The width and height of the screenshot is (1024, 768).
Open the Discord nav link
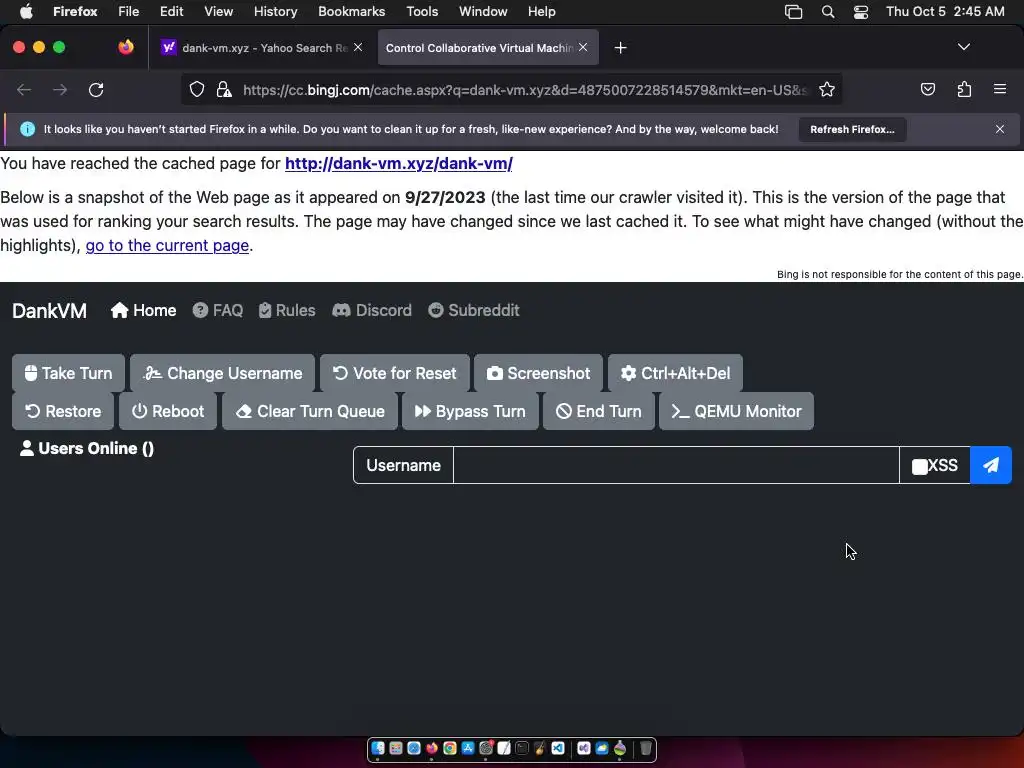click(372, 310)
